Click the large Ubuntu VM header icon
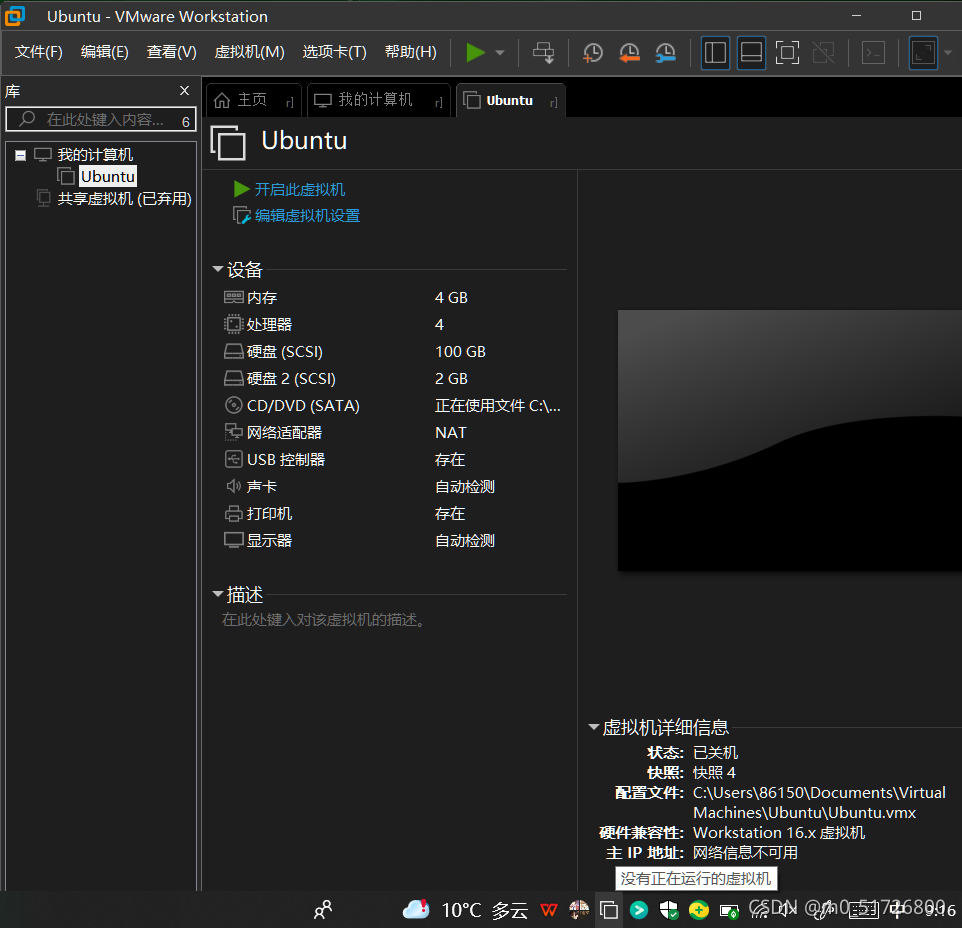Image resolution: width=962 pixels, height=928 pixels. click(228, 142)
